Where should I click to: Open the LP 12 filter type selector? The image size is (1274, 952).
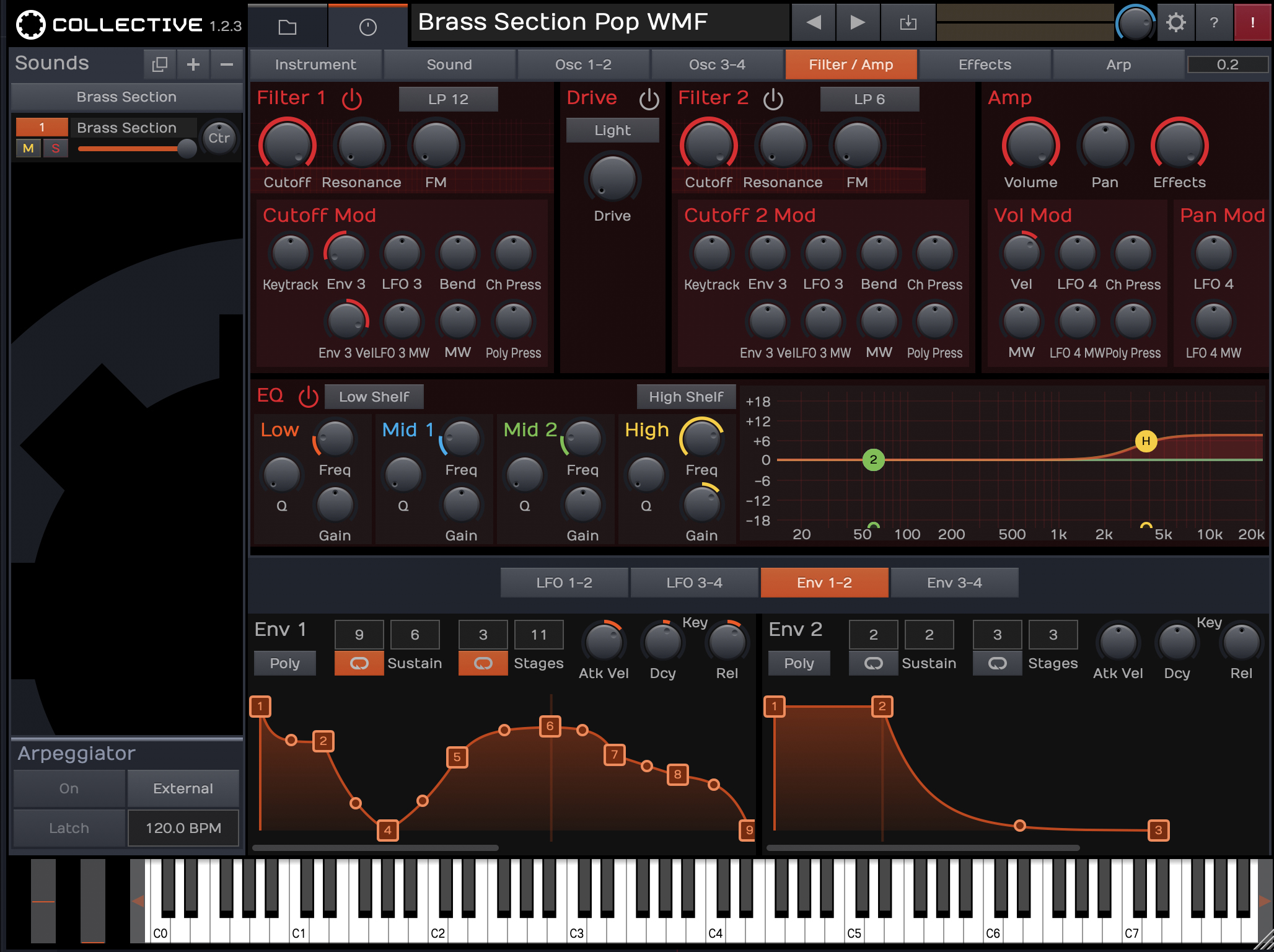tap(447, 99)
